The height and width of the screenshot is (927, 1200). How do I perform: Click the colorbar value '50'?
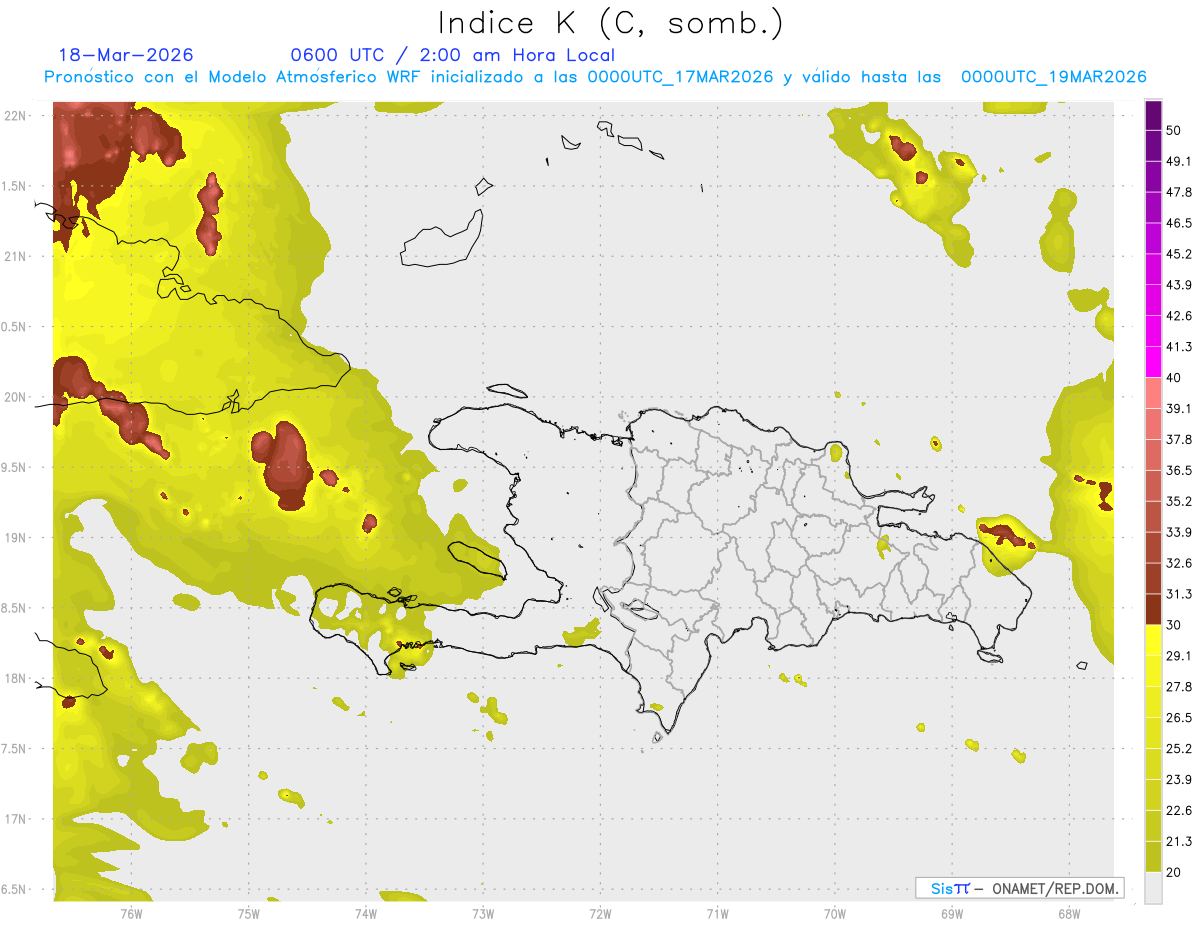1174,130
